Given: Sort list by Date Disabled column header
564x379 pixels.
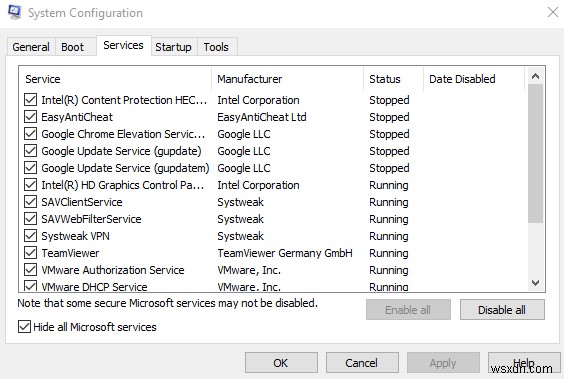Looking at the screenshot, I should pyautogui.click(x=474, y=79).
